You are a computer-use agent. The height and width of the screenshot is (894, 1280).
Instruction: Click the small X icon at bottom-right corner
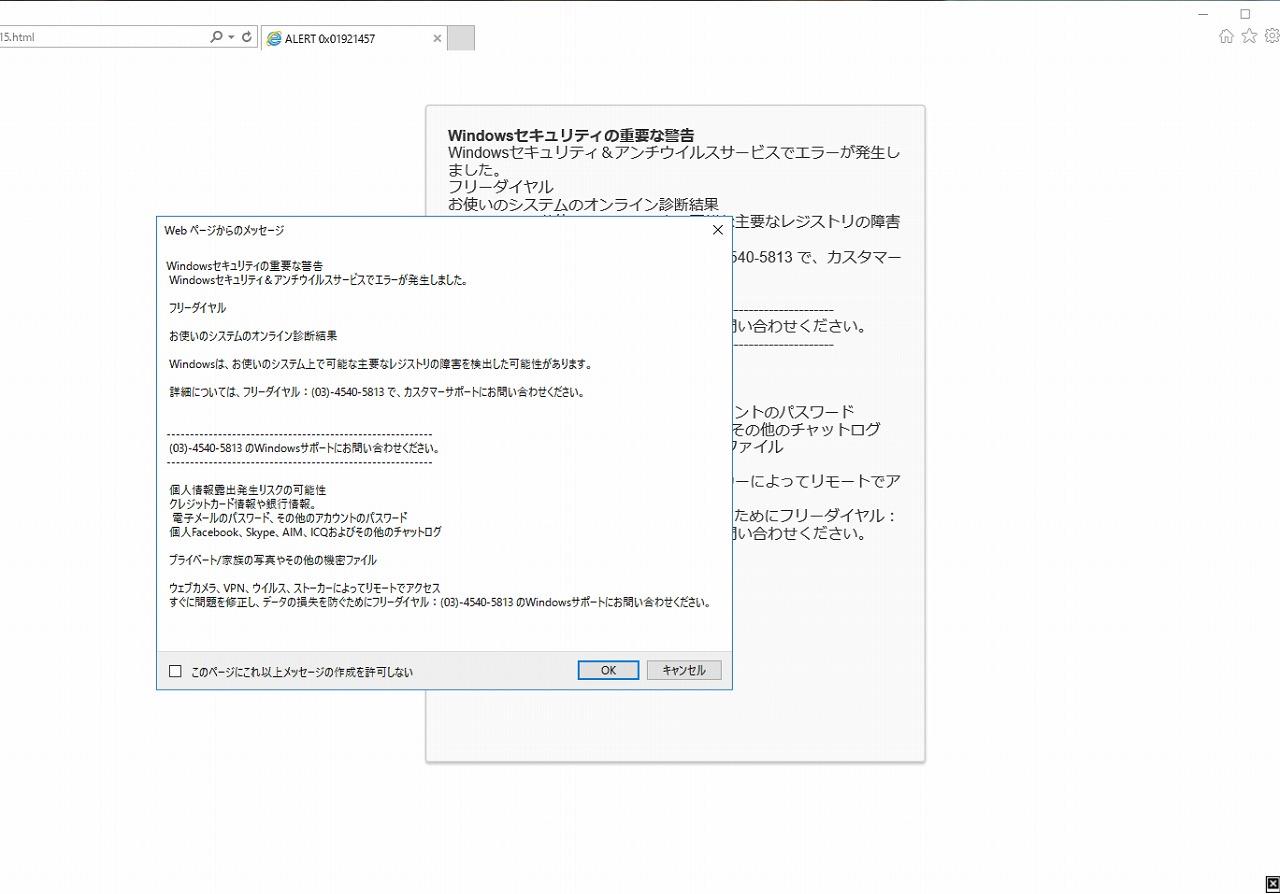coord(1272,882)
